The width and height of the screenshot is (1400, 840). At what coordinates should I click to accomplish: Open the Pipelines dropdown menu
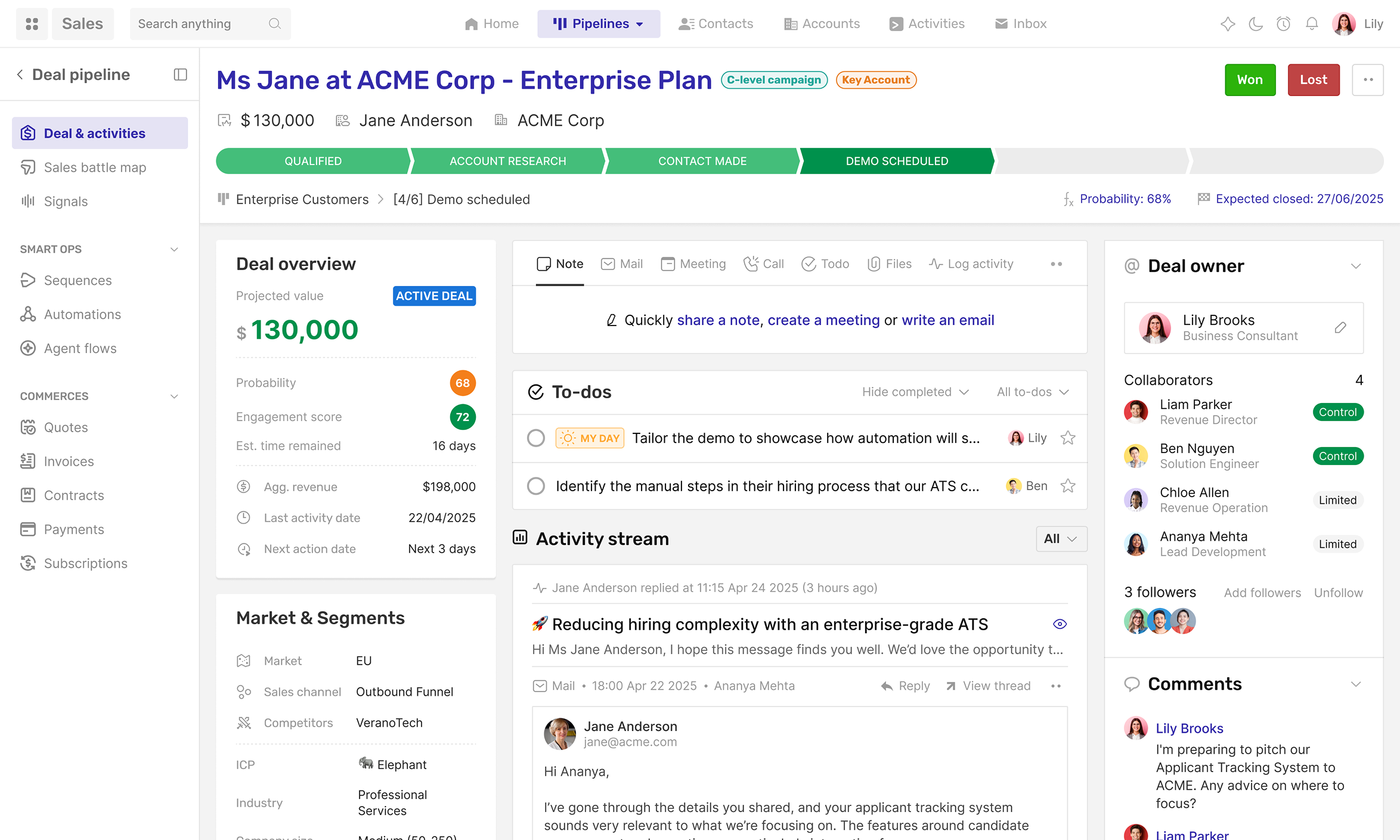point(599,24)
